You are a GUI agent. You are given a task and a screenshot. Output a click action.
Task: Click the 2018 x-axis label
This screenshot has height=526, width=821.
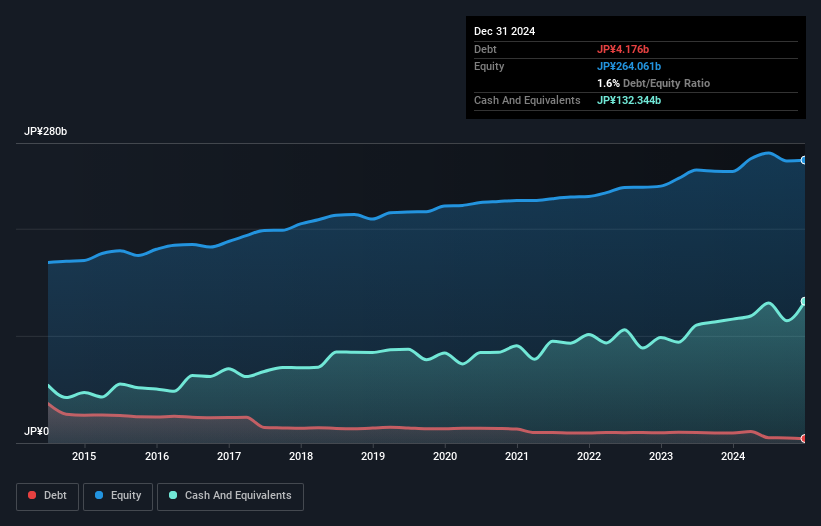click(301, 456)
